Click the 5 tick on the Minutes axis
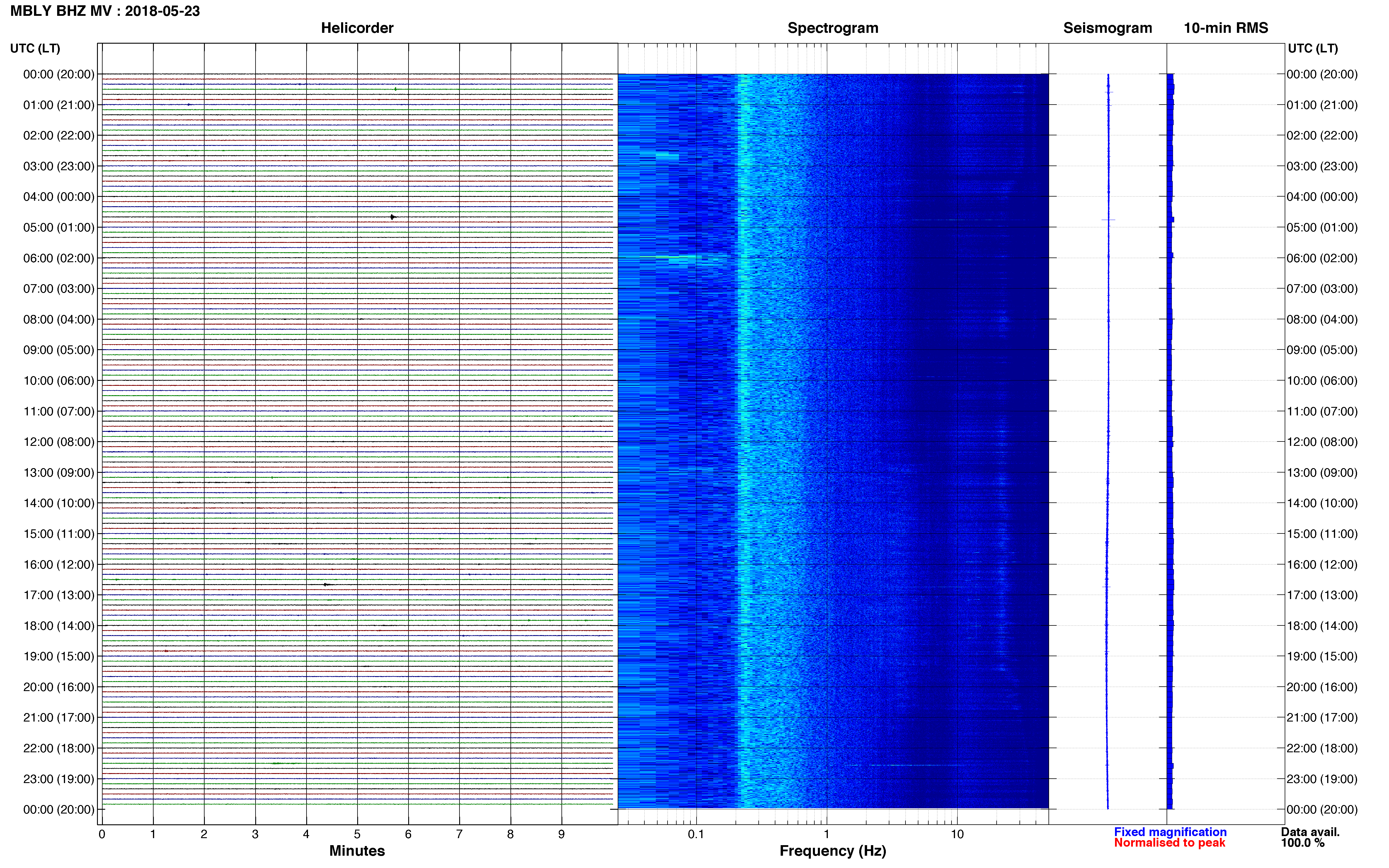Viewport: 1389px width, 868px height. click(357, 834)
